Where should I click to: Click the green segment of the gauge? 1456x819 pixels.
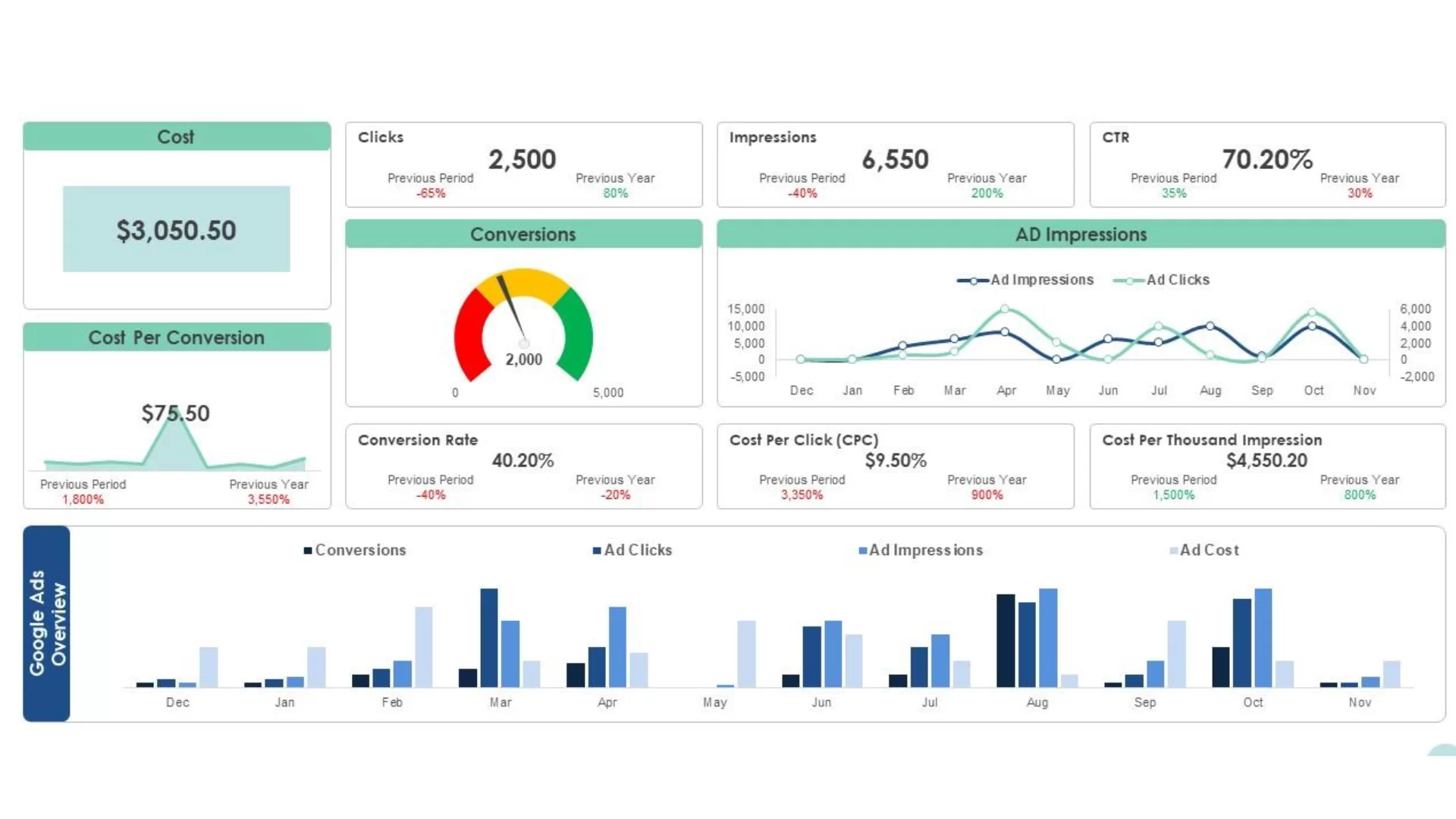[x=578, y=334]
